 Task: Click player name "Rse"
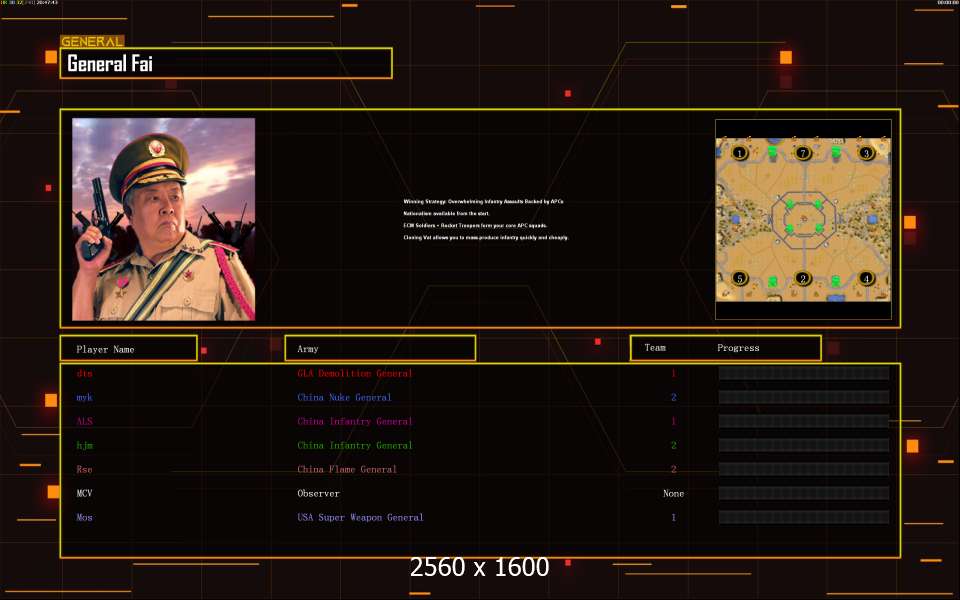click(x=84, y=470)
